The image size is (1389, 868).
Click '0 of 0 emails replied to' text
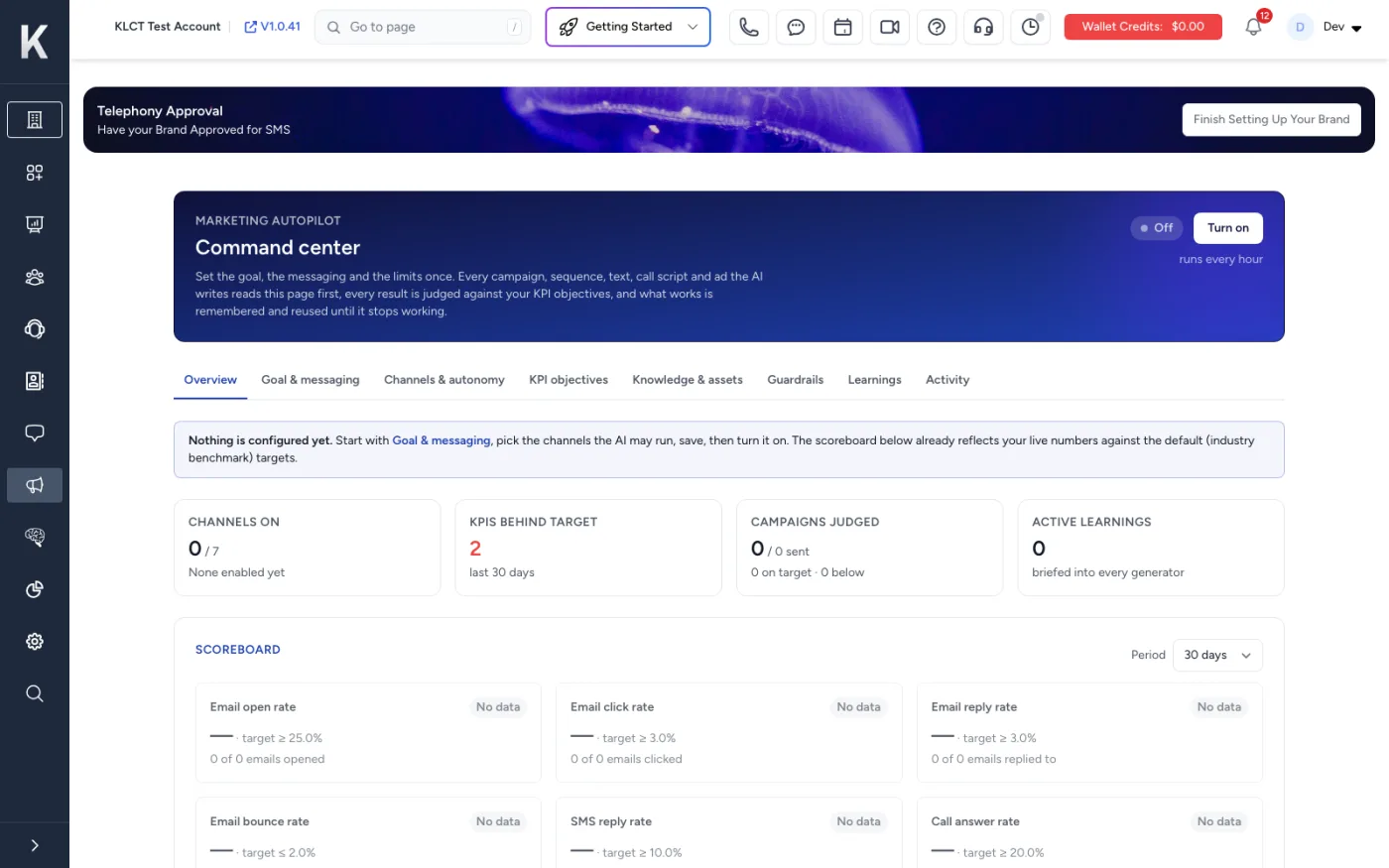(x=993, y=759)
